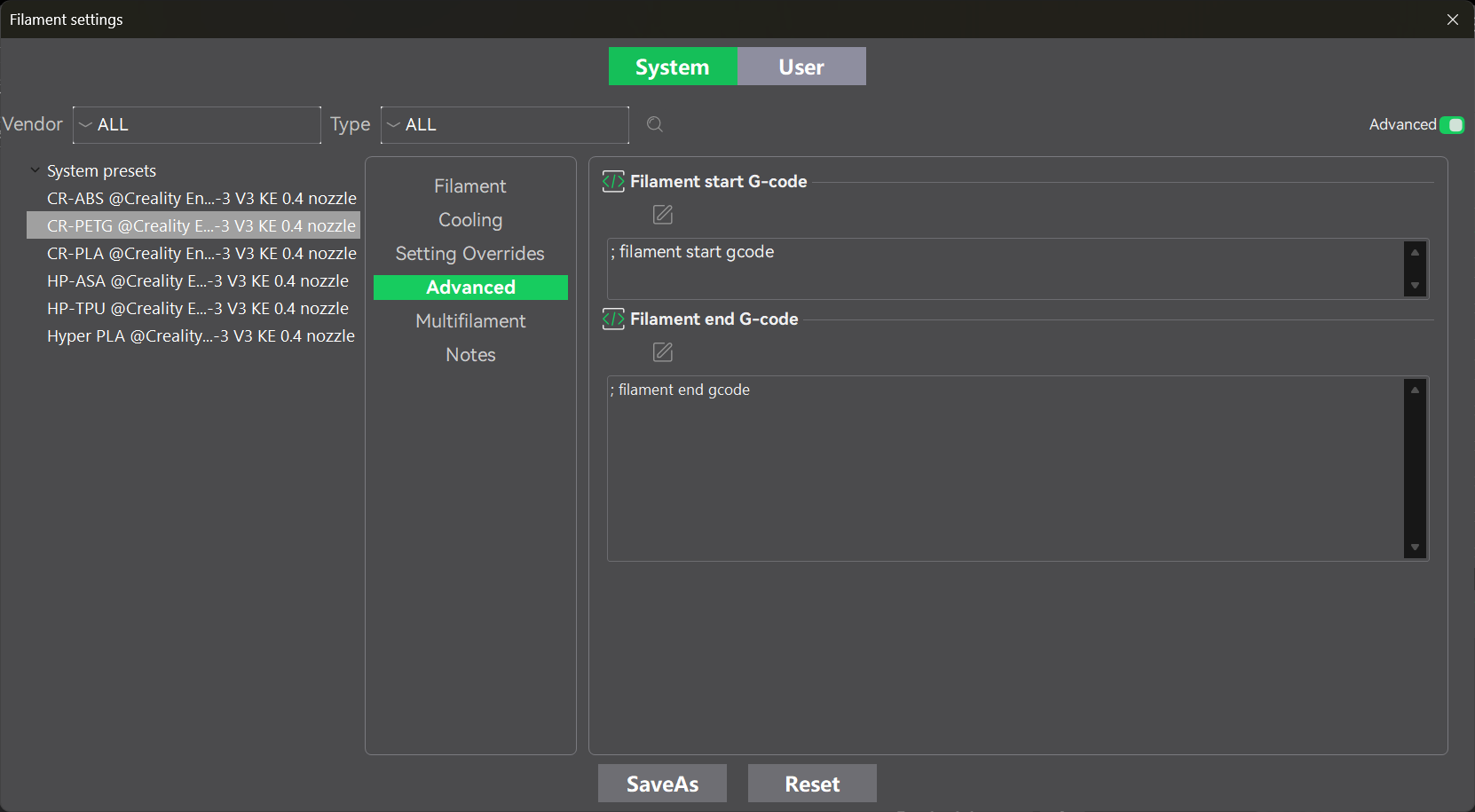Click the edit icon under Filament start G-code
Viewport: 1475px width, 812px height.
coord(663,214)
